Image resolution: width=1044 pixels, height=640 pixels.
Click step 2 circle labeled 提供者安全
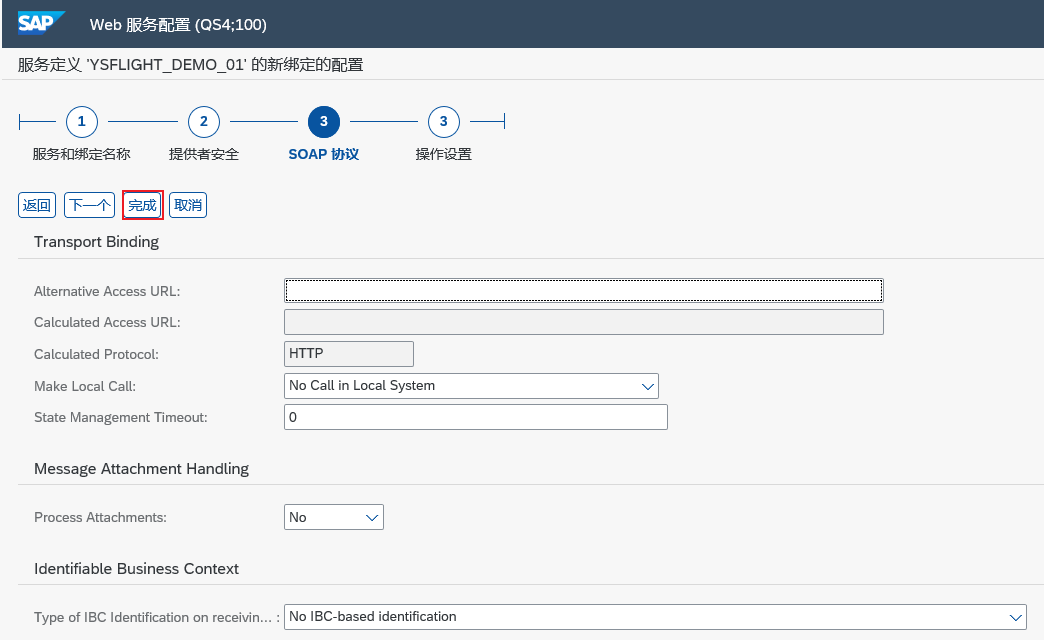coord(203,121)
